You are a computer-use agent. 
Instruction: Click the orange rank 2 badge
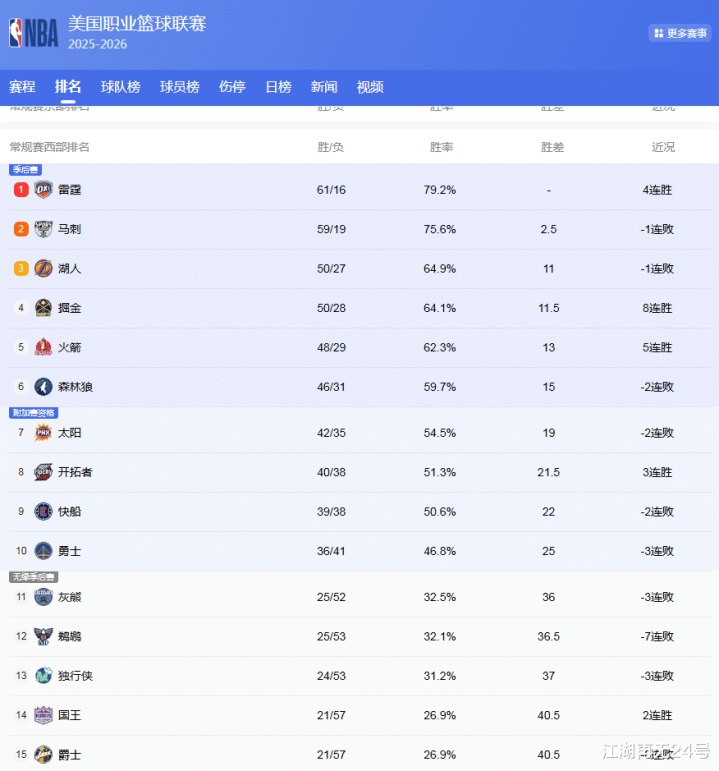click(21, 229)
